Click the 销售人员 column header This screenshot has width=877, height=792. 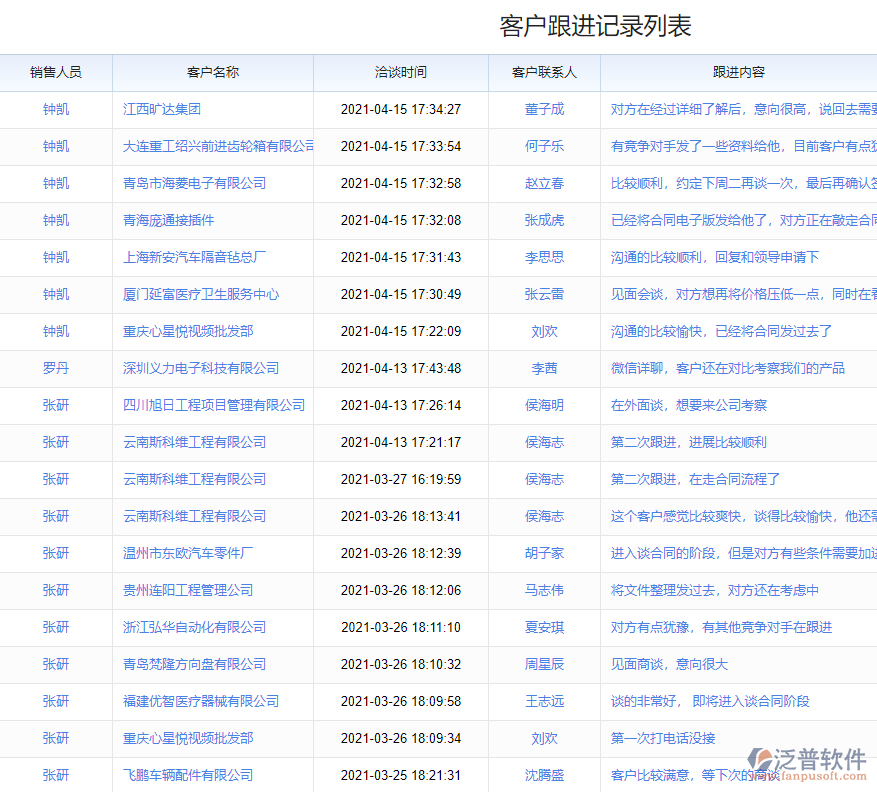56,72
